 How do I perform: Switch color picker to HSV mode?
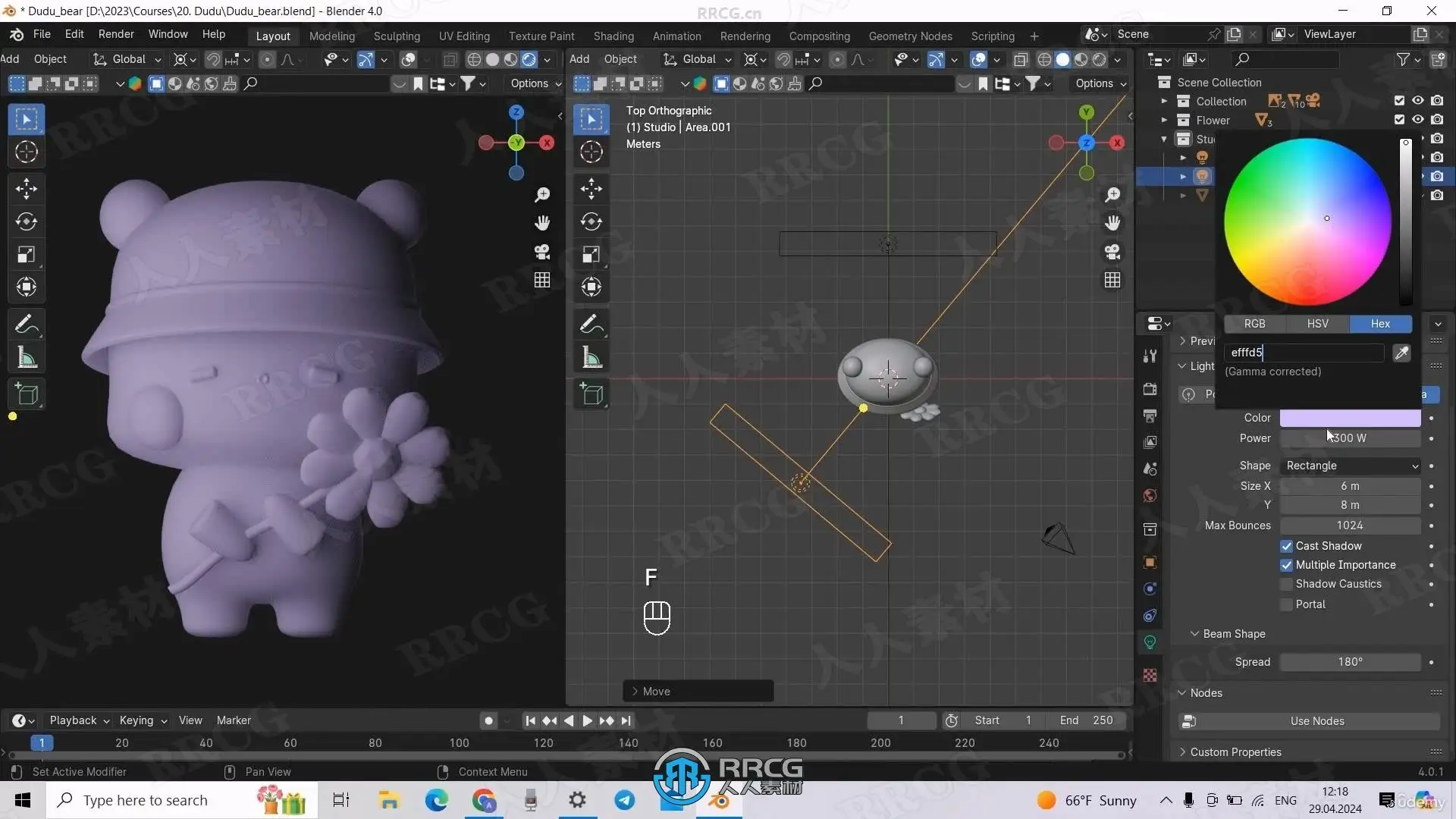(1317, 324)
